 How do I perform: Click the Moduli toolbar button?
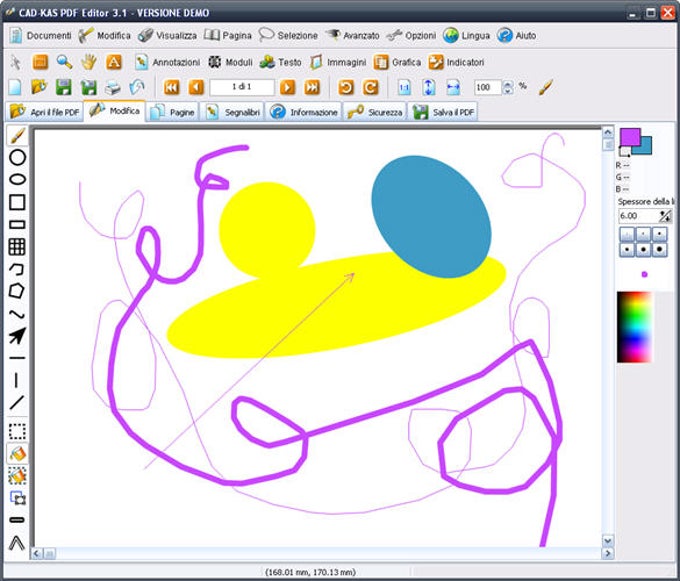coord(230,62)
